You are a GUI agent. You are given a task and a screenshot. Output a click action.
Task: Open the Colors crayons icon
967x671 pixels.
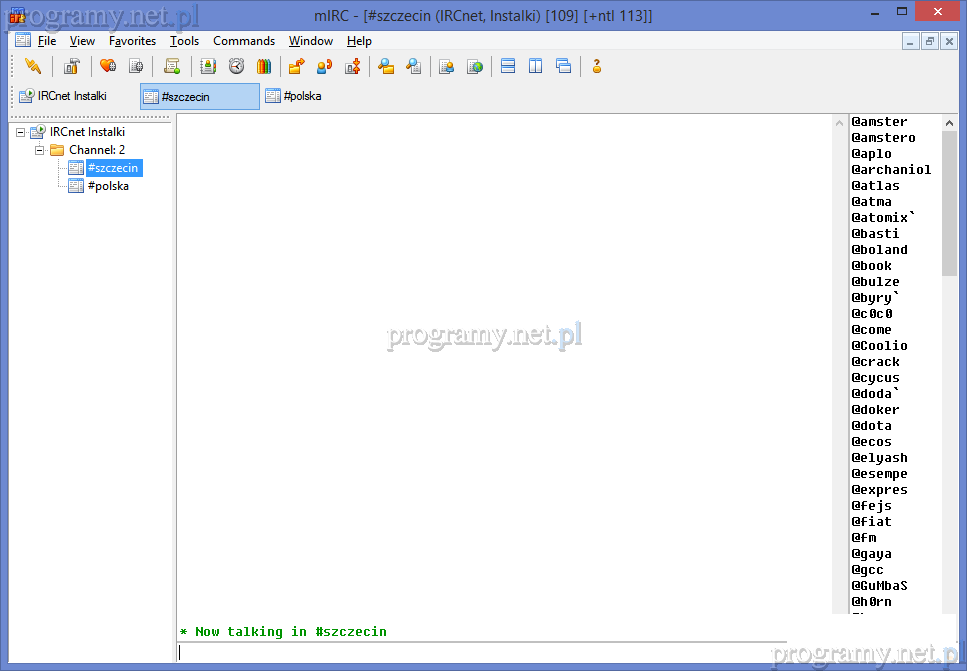pos(264,67)
